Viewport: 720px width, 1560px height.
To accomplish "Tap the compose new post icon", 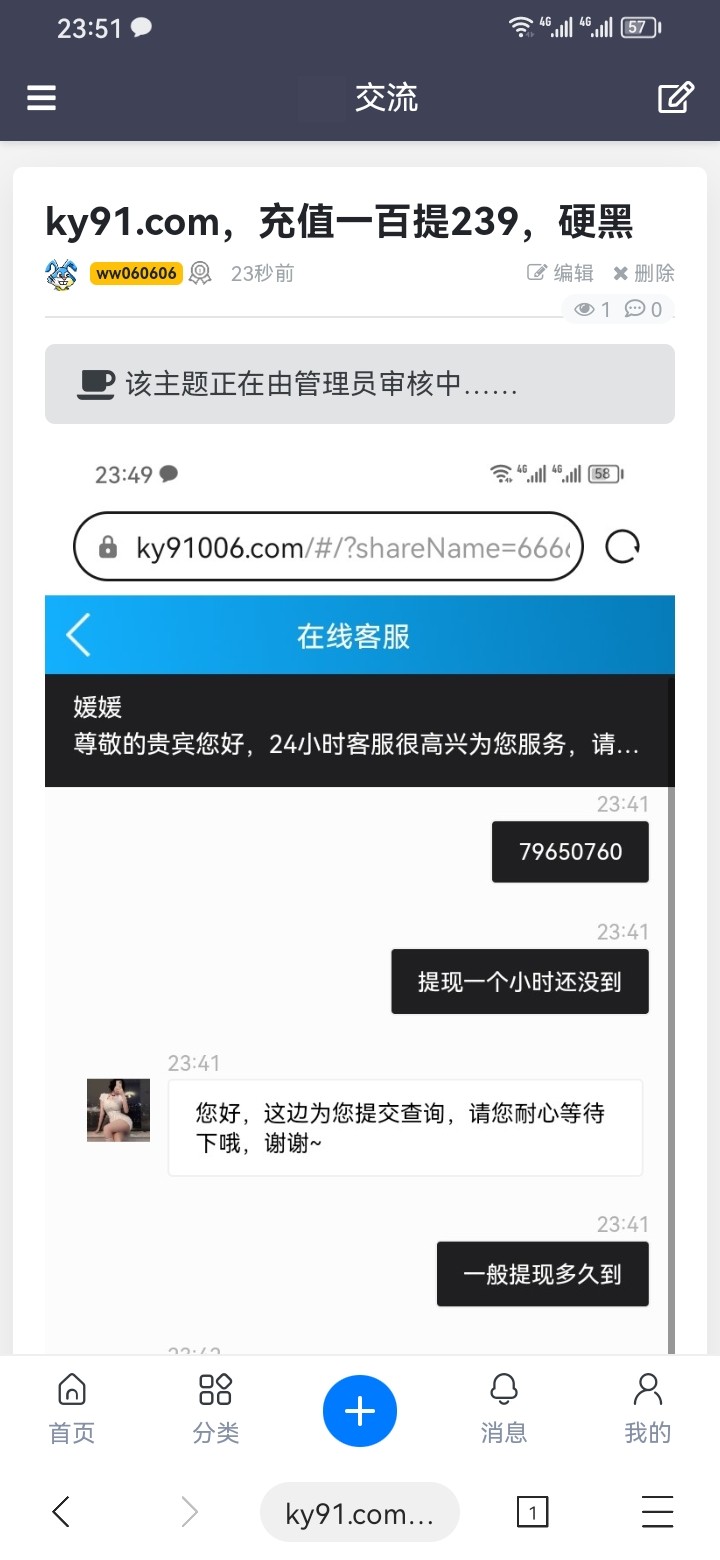I will pos(676,97).
